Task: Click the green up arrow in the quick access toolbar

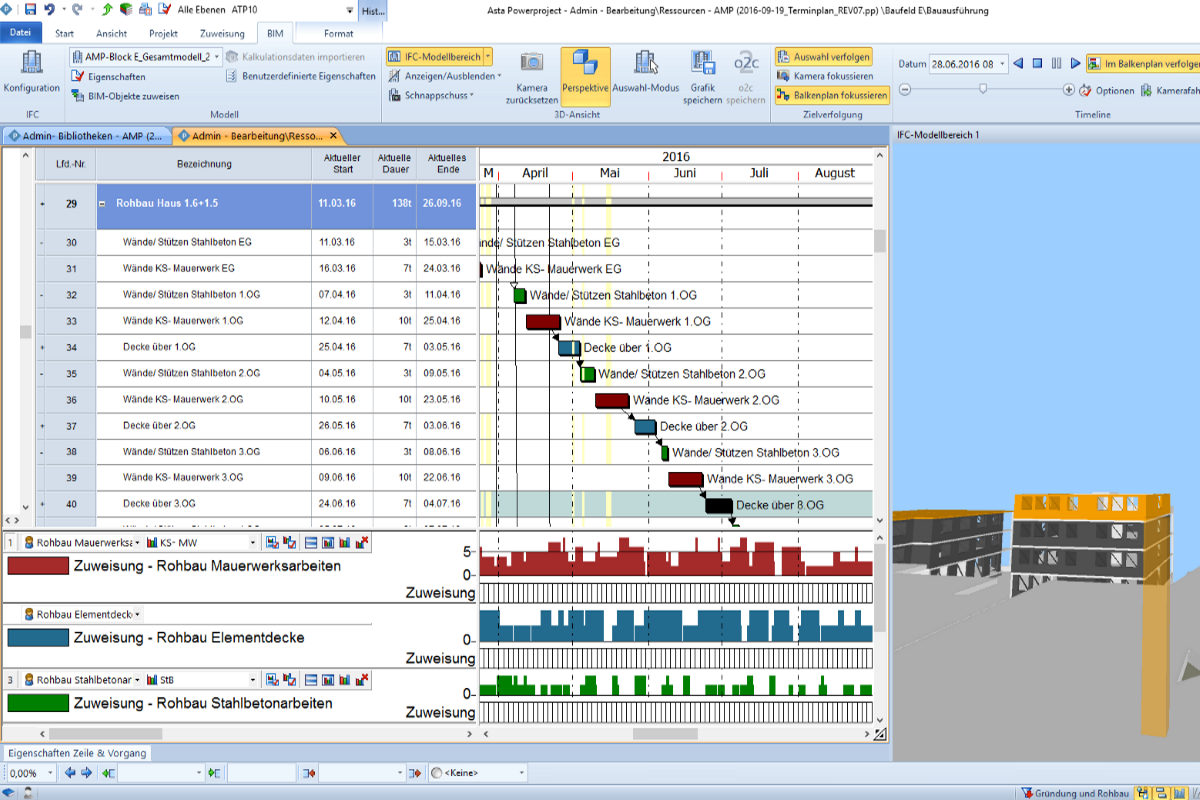Action: coord(107,10)
